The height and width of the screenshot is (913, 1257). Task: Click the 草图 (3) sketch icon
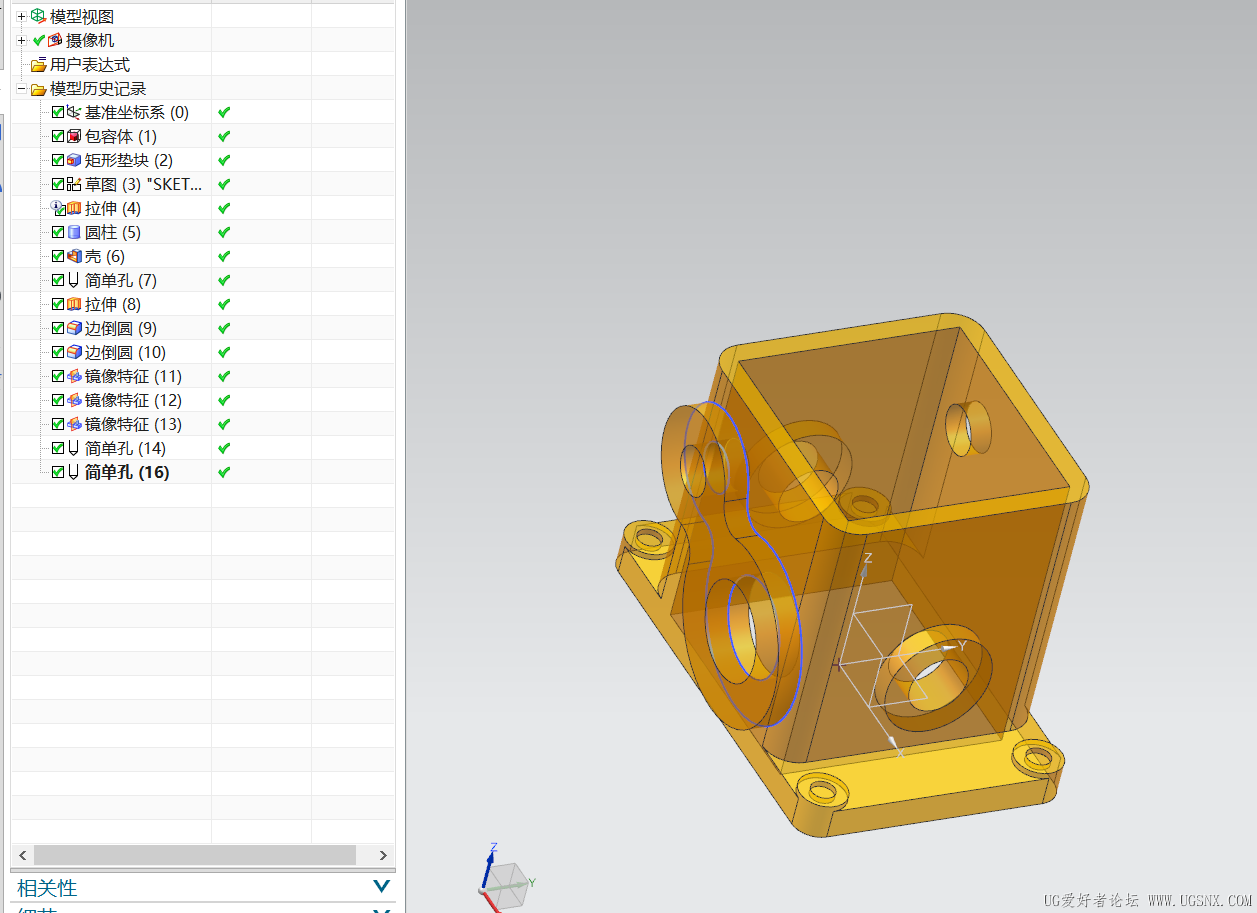pyautogui.click(x=74, y=184)
